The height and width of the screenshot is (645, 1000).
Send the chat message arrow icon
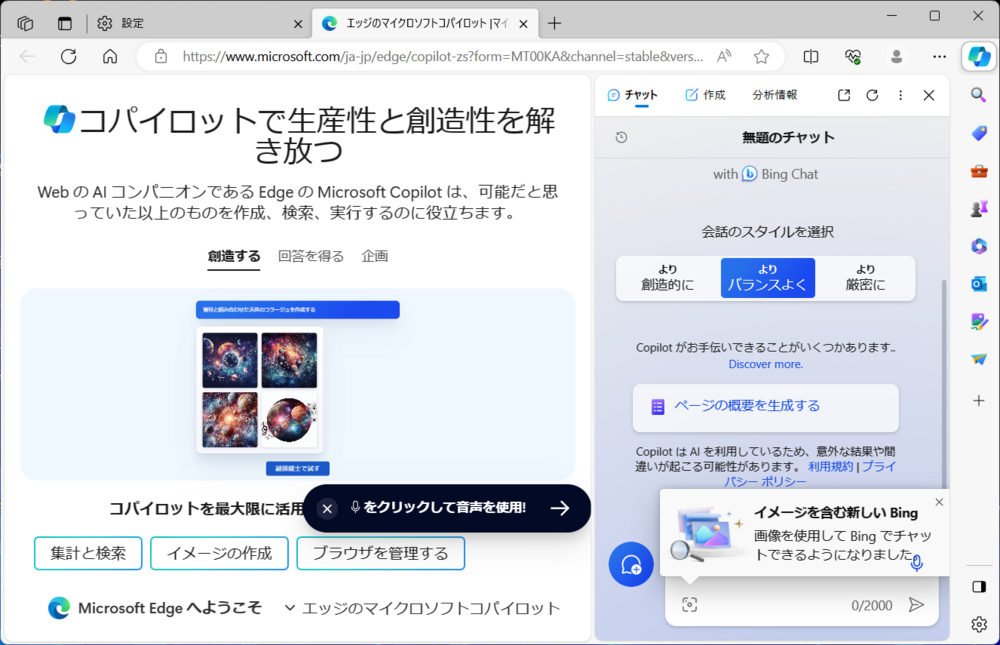tap(916, 605)
